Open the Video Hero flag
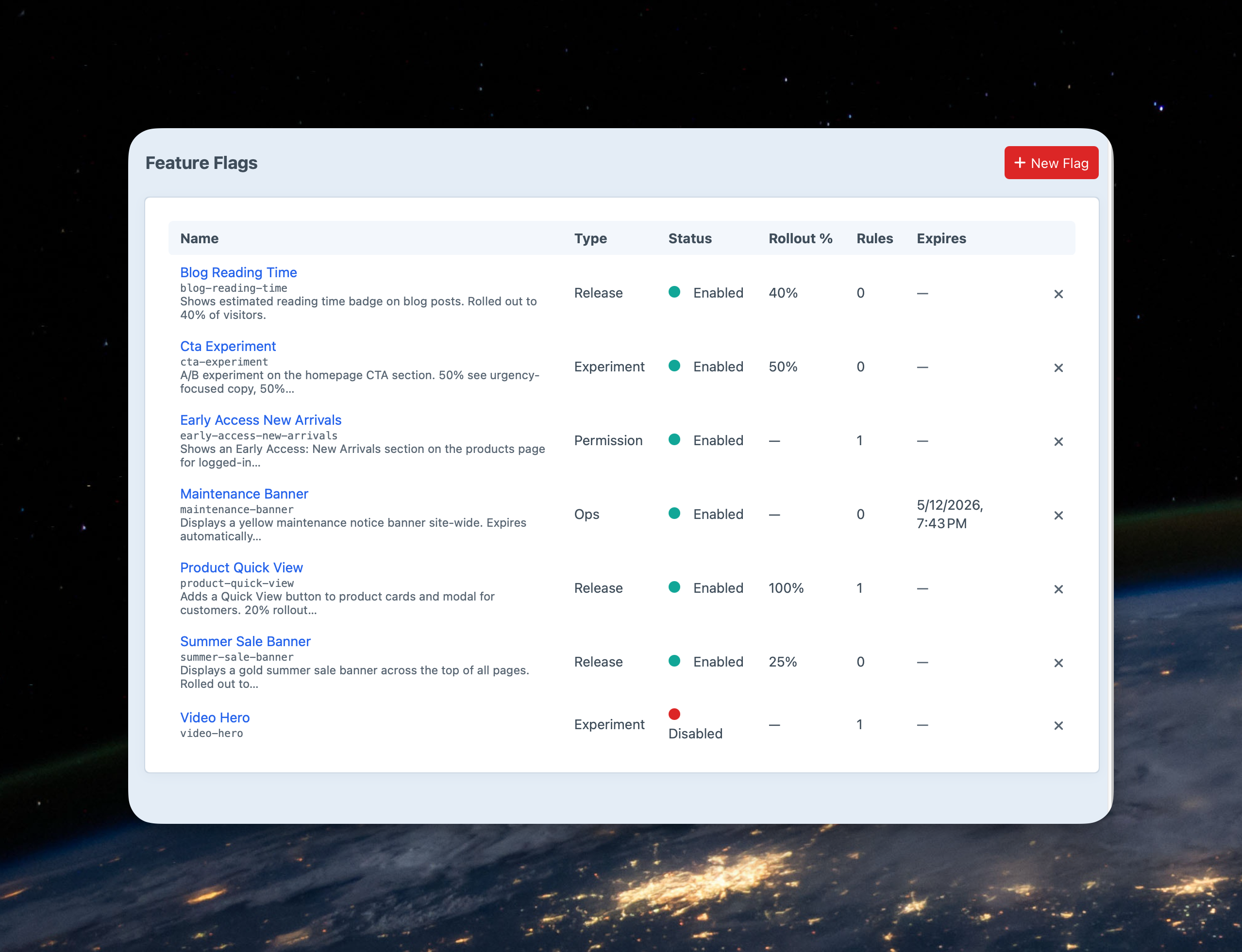The image size is (1242, 952). (215, 718)
